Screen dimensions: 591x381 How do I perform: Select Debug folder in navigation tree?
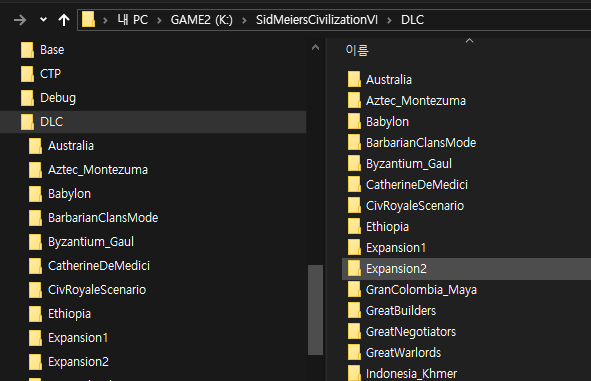click(x=58, y=98)
